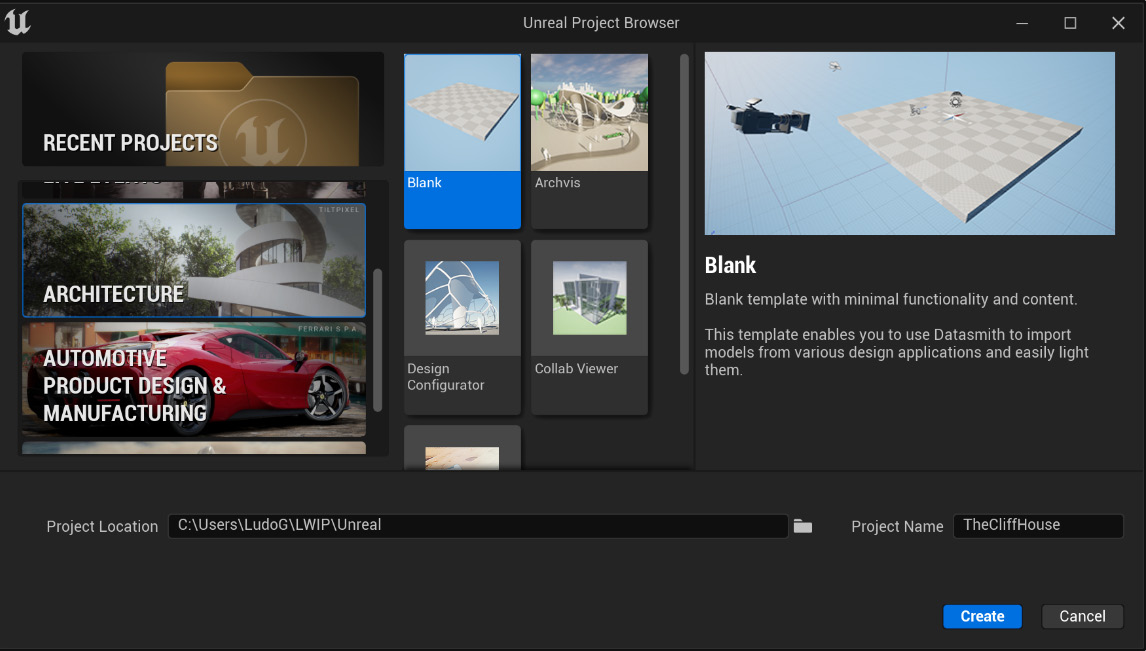Browse for project location folder icon
Screen dimensions: 1146x651
803,526
